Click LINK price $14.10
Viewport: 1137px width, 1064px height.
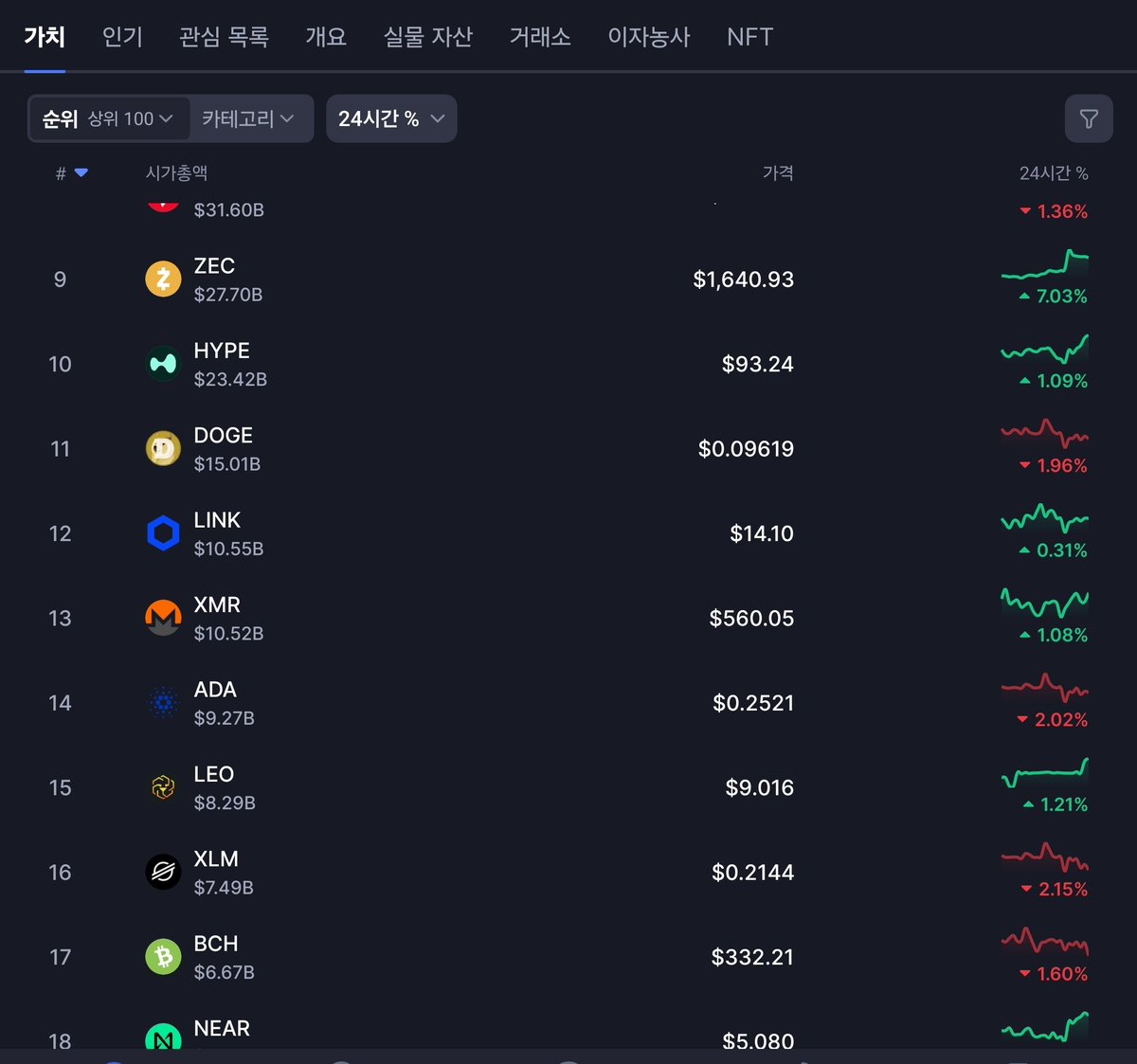point(762,533)
